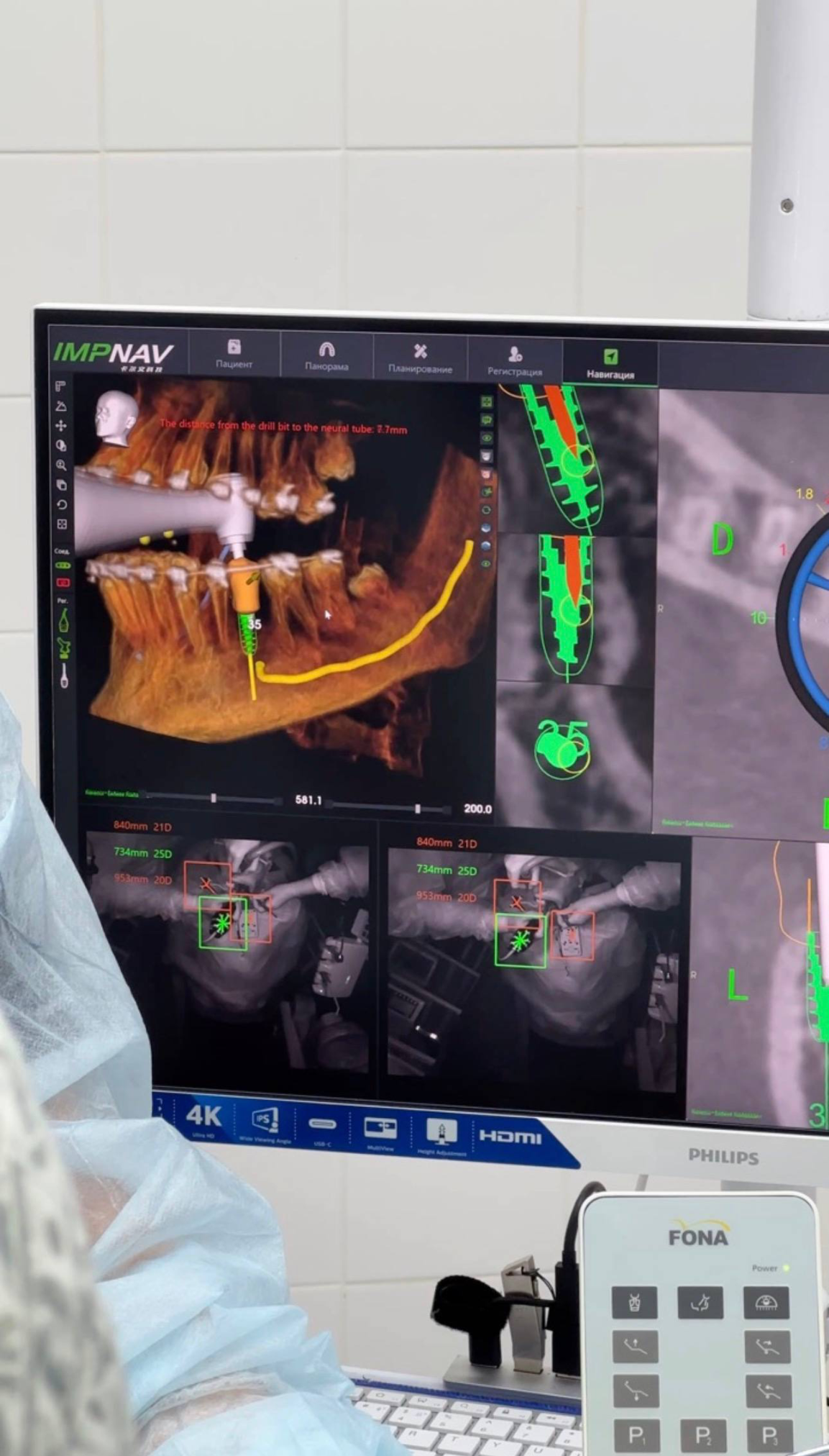Open the Регистрация tab

[x=515, y=360]
